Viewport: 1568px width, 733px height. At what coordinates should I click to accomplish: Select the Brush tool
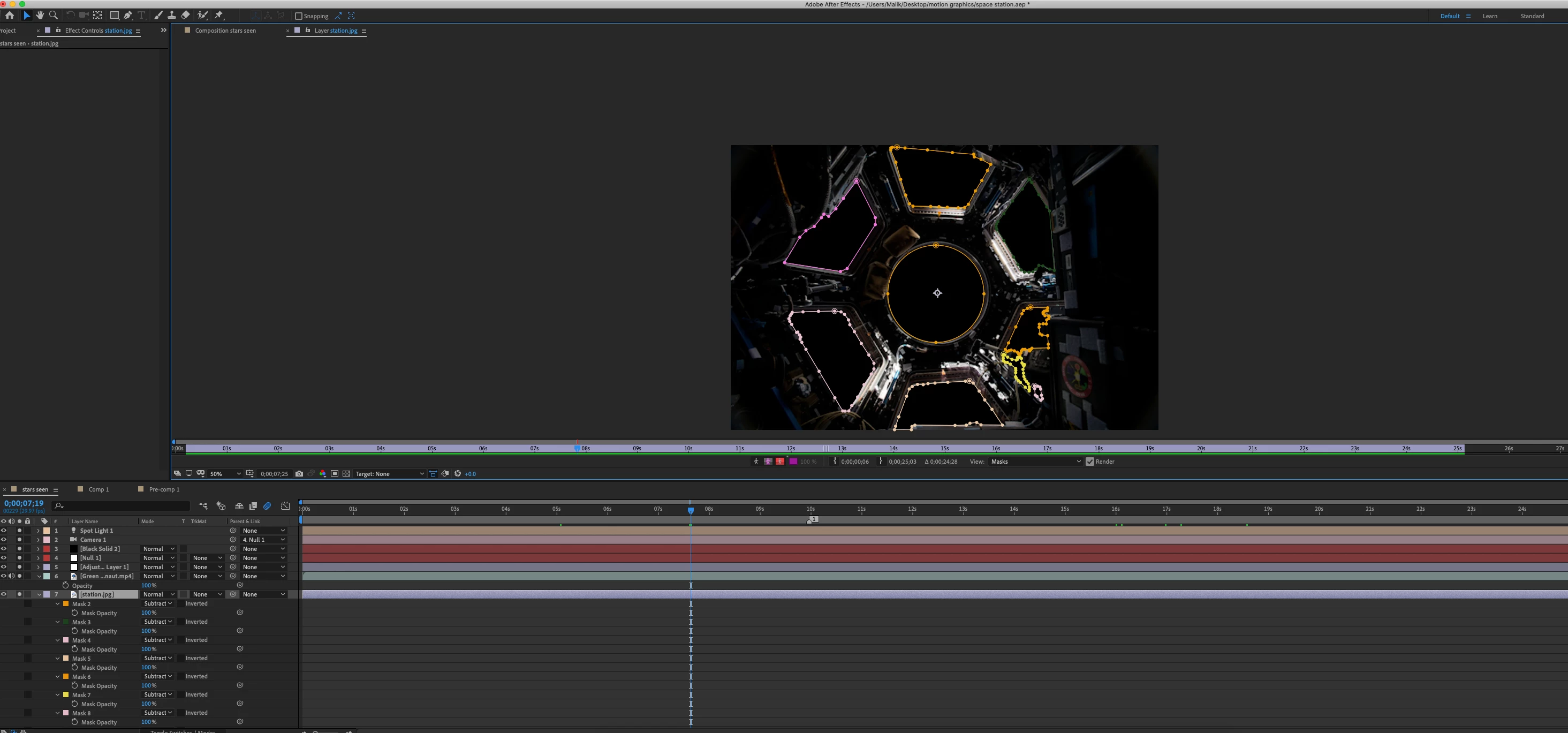click(158, 15)
